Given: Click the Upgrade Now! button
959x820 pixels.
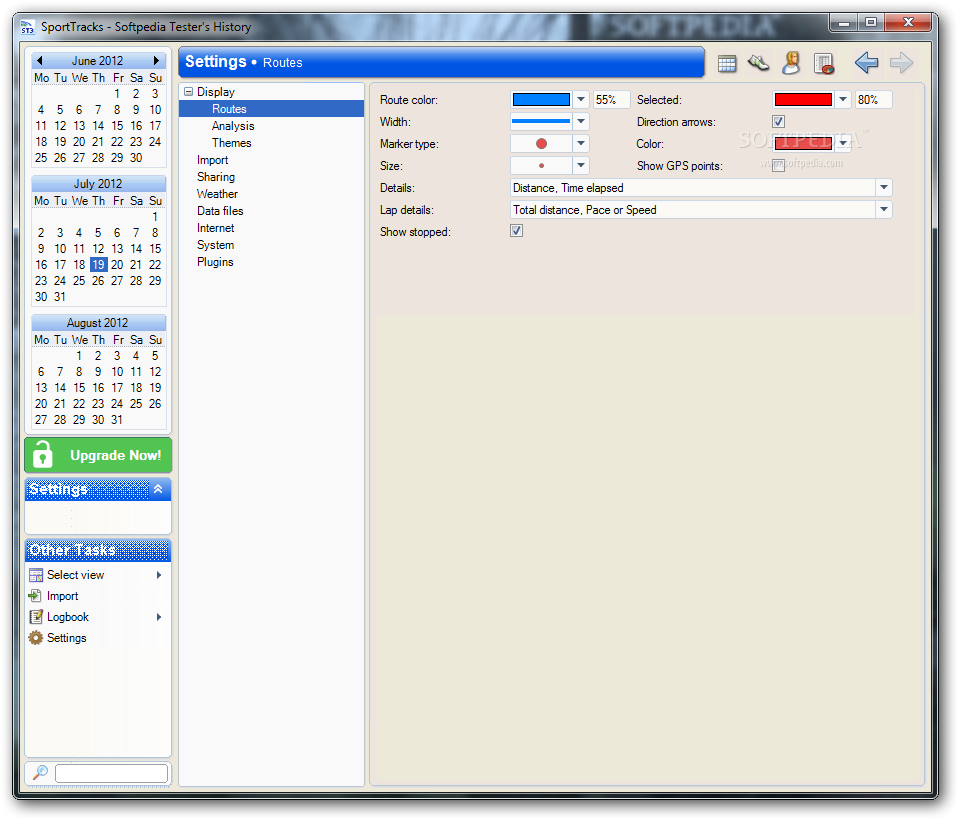Looking at the screenshot, I should [x=98, y=455].
